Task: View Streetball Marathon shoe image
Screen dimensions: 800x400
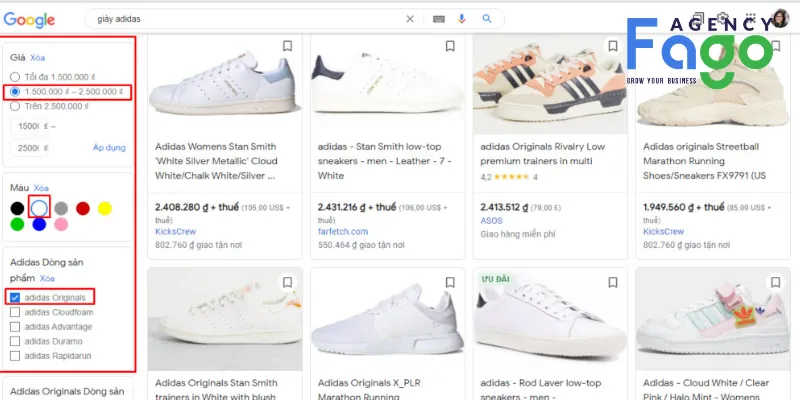Action: 713,84
